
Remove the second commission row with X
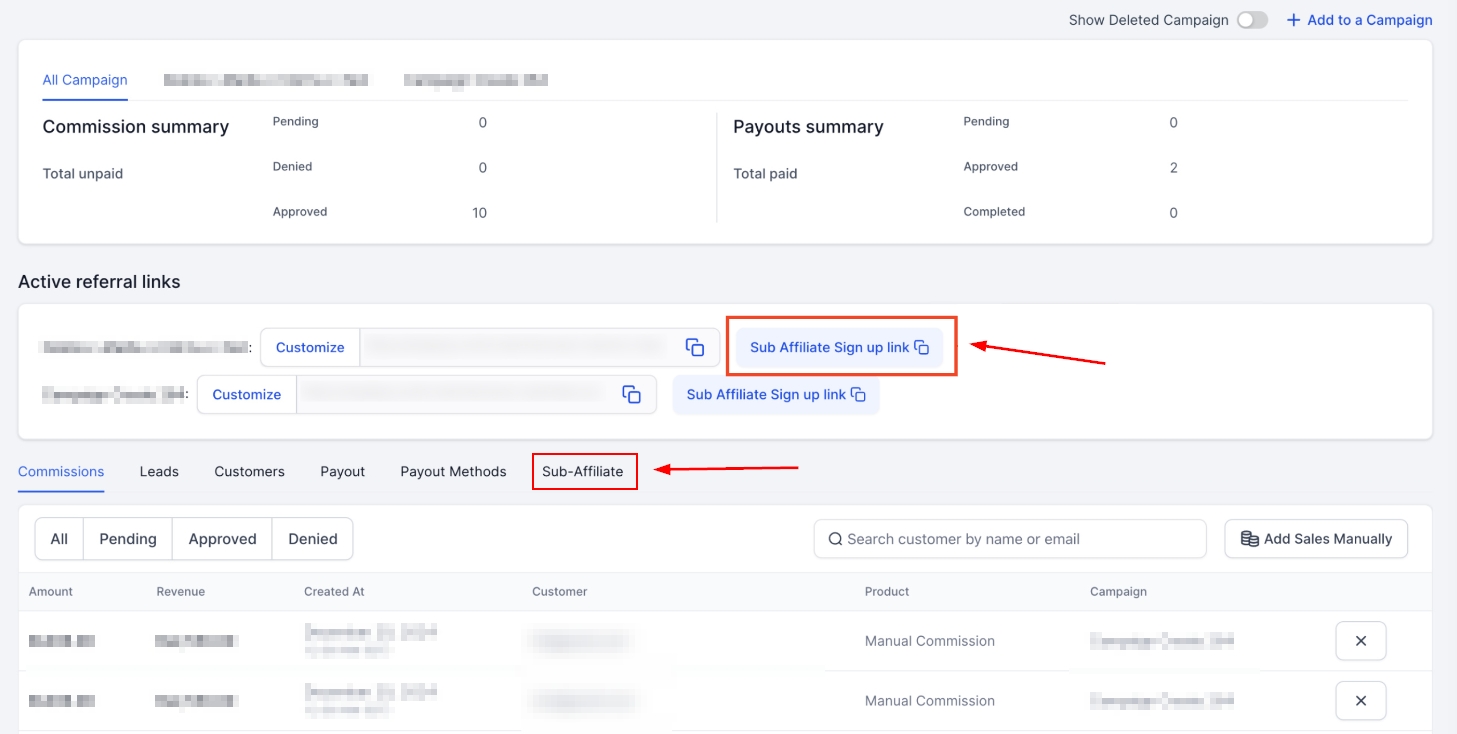(1360, 701)
